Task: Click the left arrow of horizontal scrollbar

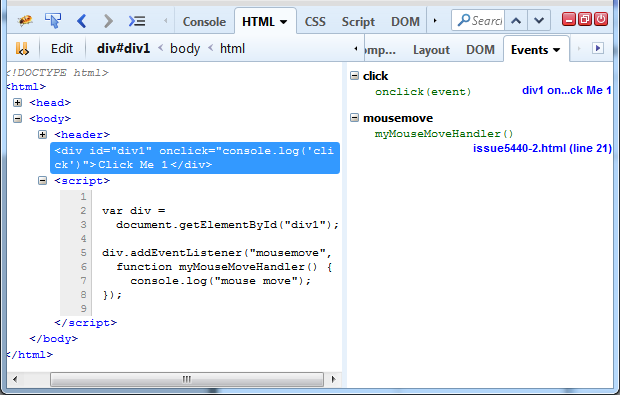Action: tap(15, 380)
